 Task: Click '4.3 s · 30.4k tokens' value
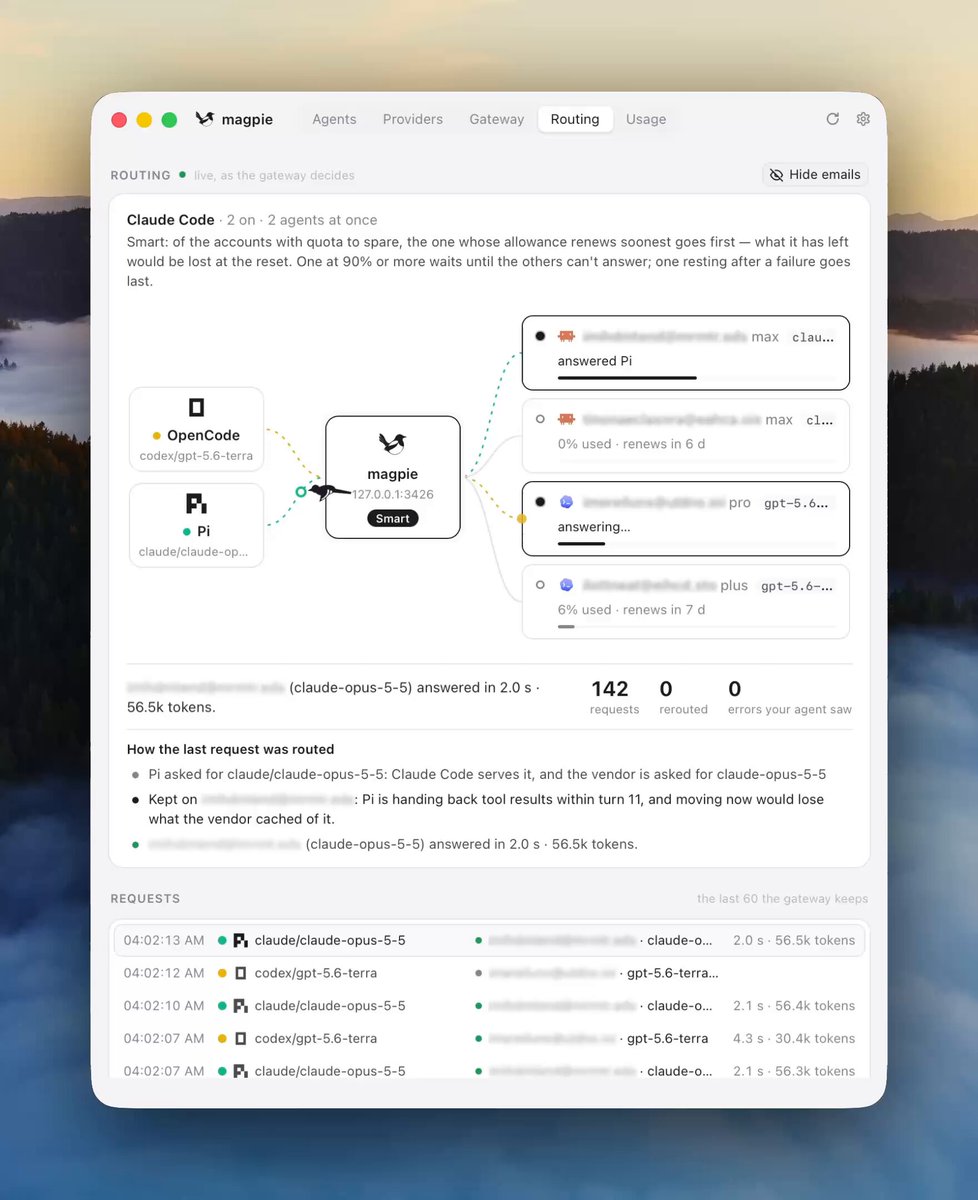794,1039
